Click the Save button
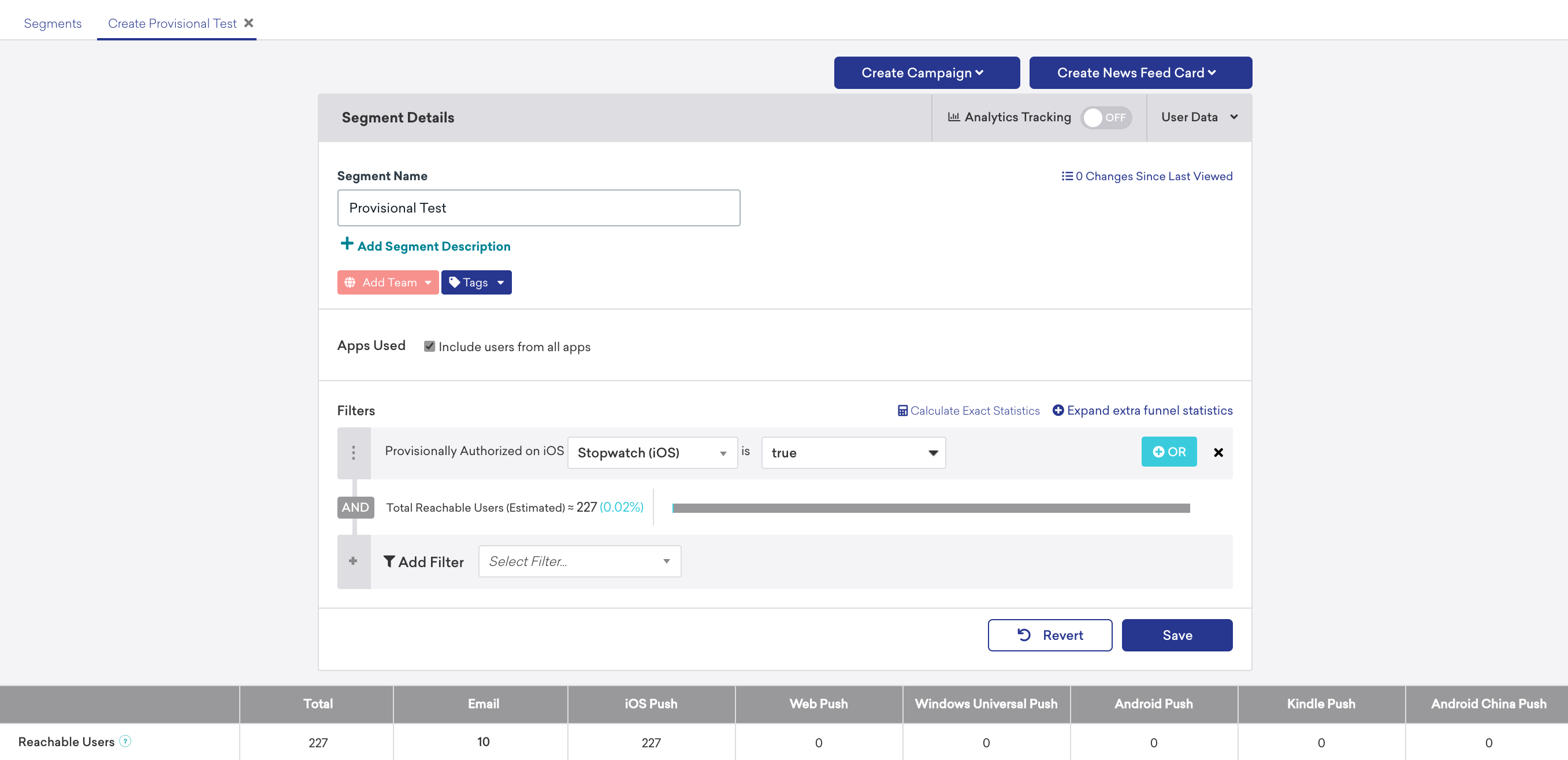Screen dimensions: 1568x760 click(1177, 634)
